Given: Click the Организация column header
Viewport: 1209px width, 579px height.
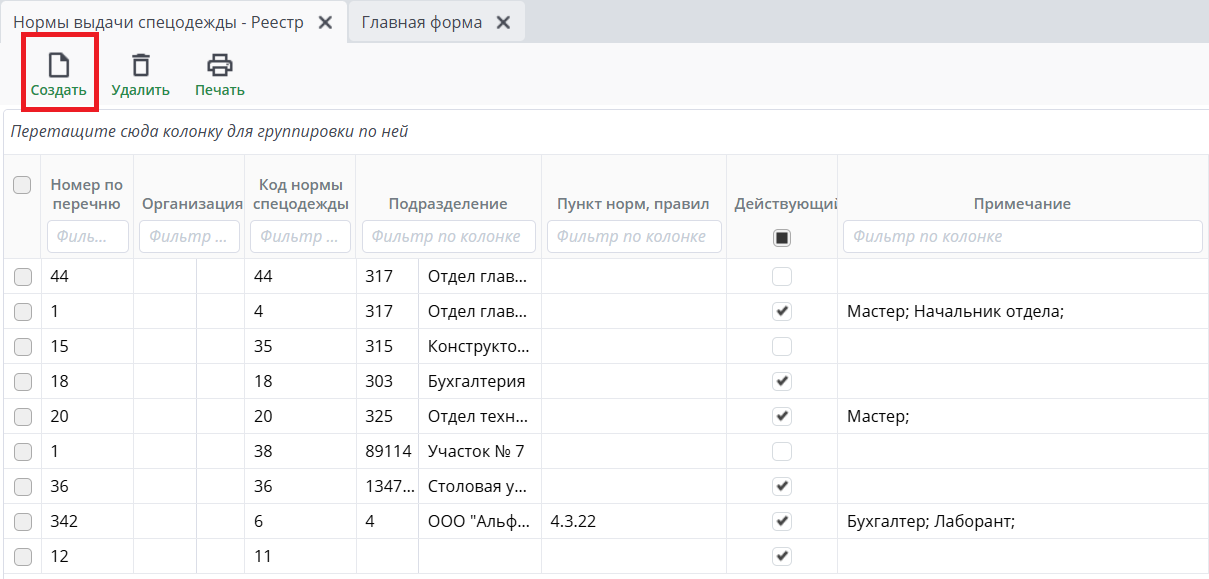Looking at the screenshot, I should (x=192, y=204).
